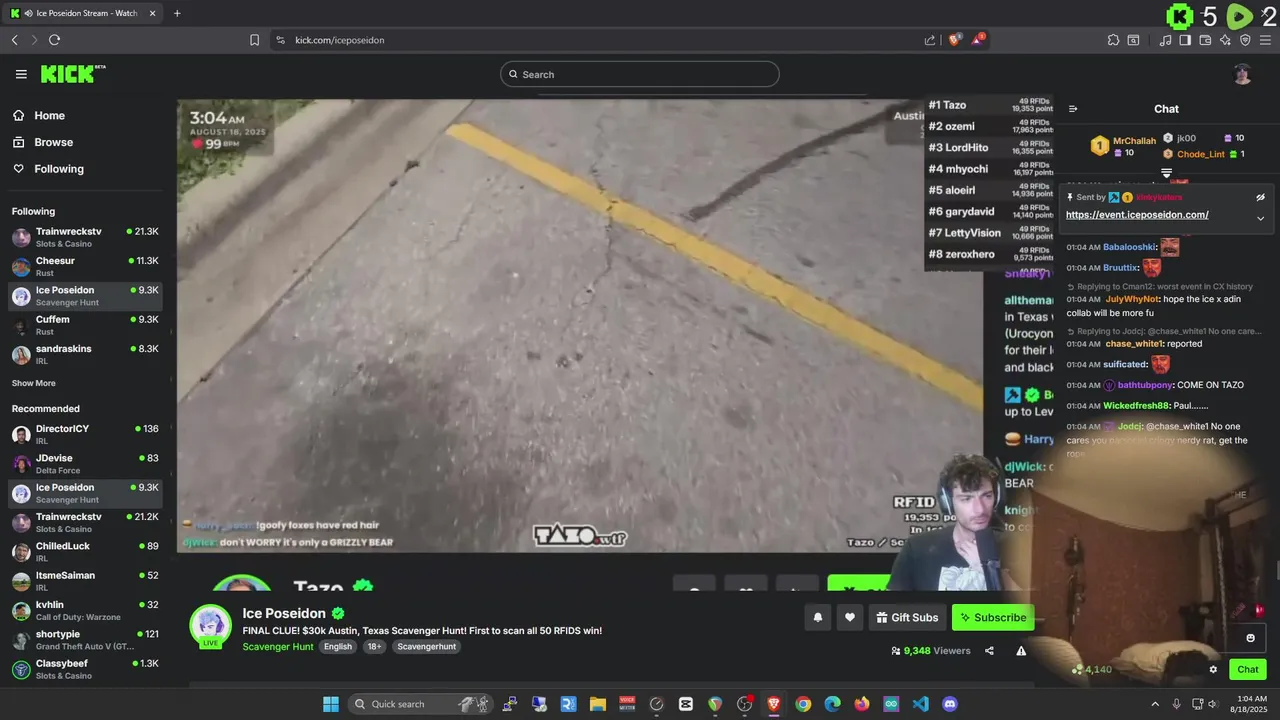Image resolution: width=1280 pixels, height=720 pixels.
Task: Open the browser extensions puzzle icon
Action: point(1113,40)
